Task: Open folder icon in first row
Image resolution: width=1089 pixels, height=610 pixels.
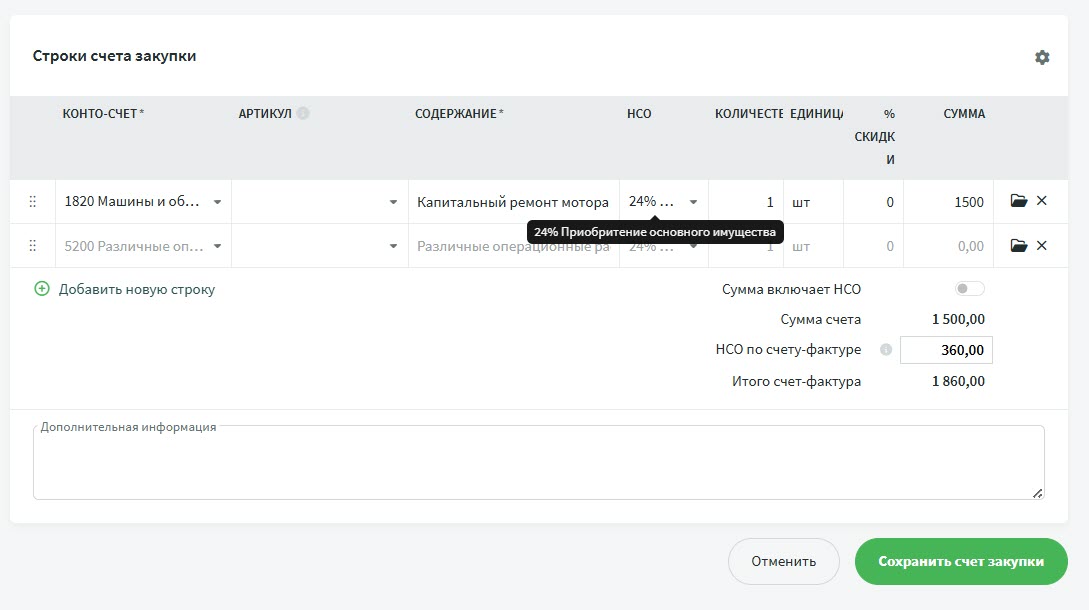Action: 1018,201
